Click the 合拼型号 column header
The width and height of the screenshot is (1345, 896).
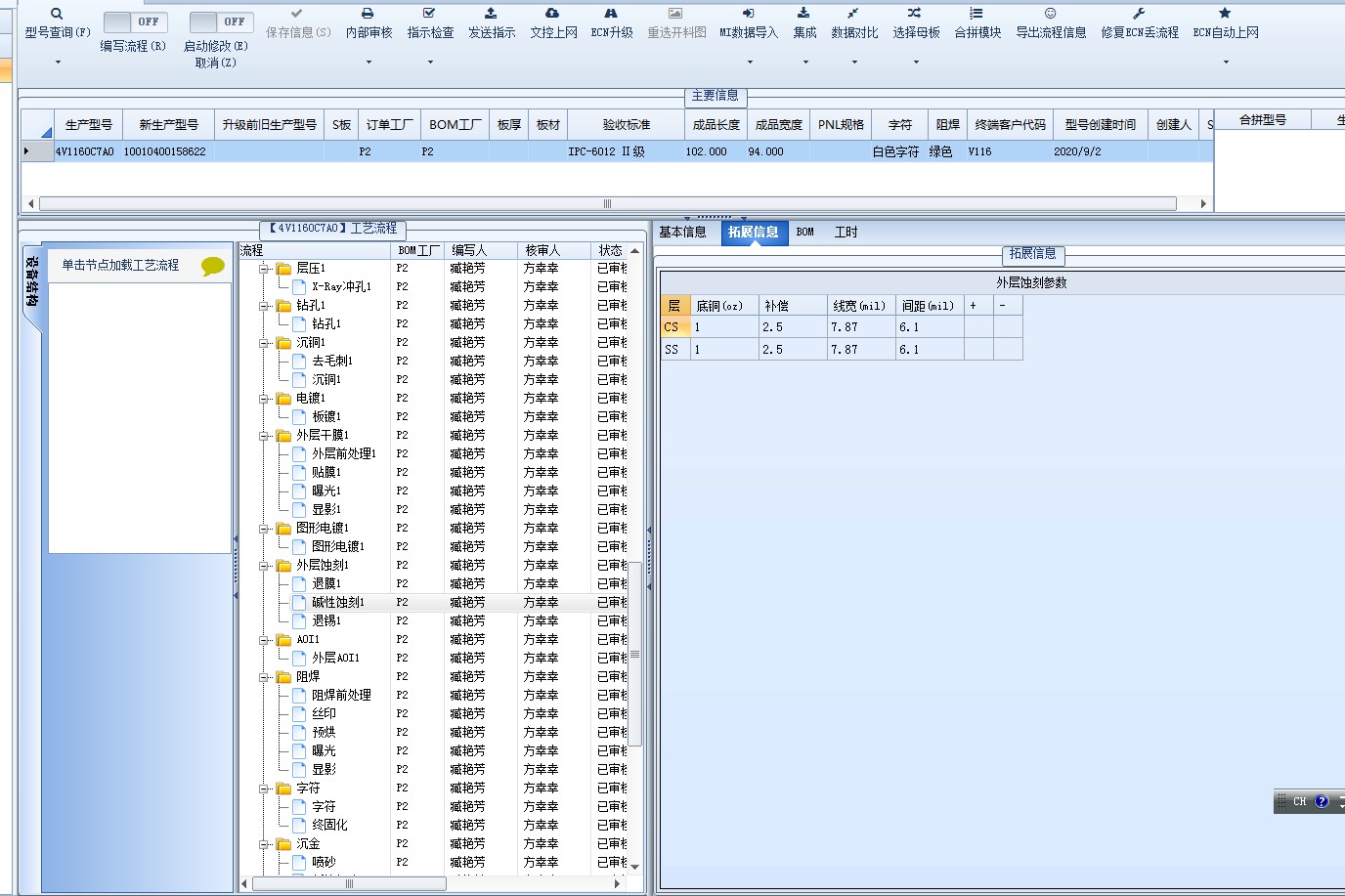[x=1262, y=120]
